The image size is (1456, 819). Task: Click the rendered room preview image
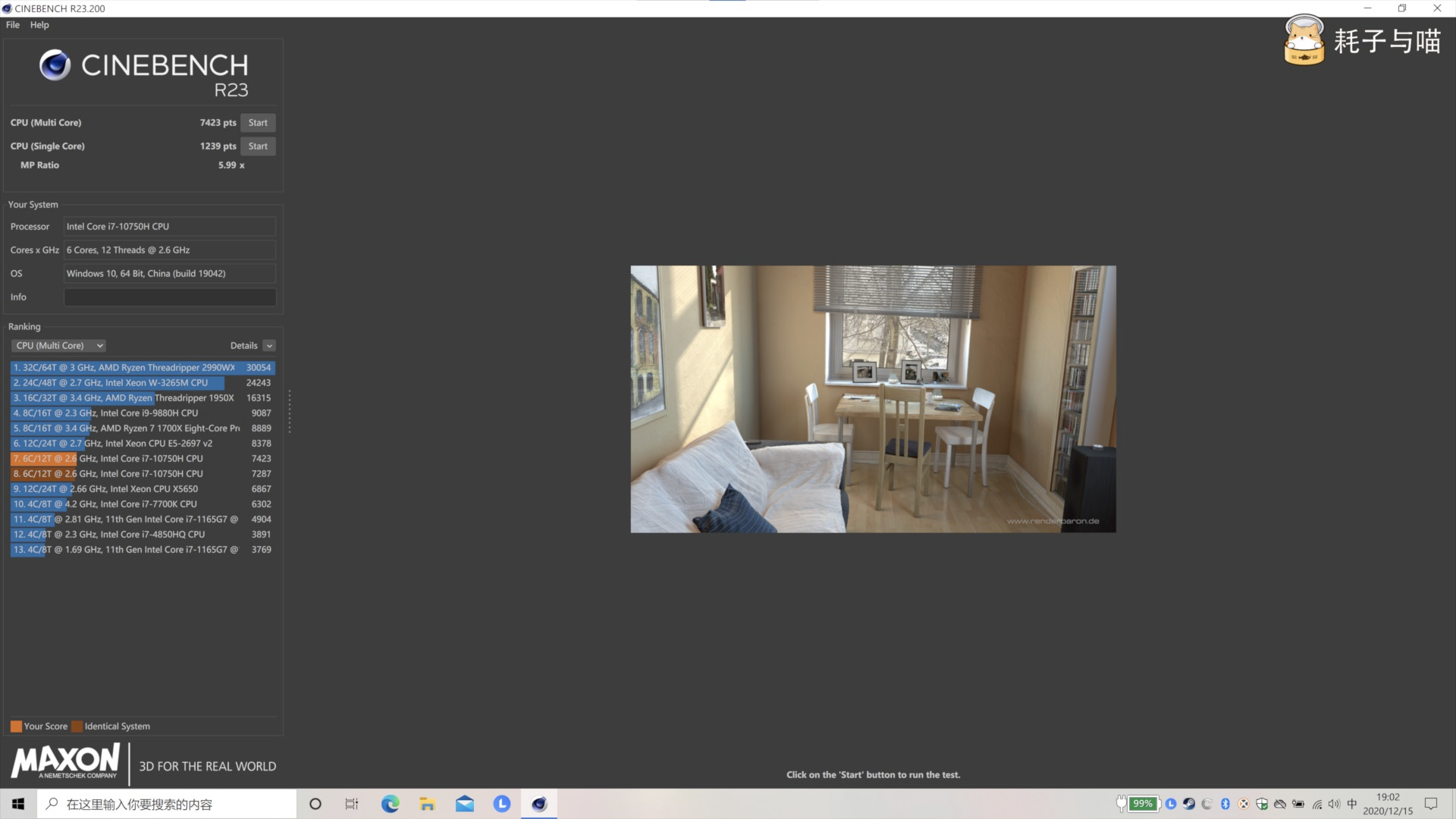point(873,399)
